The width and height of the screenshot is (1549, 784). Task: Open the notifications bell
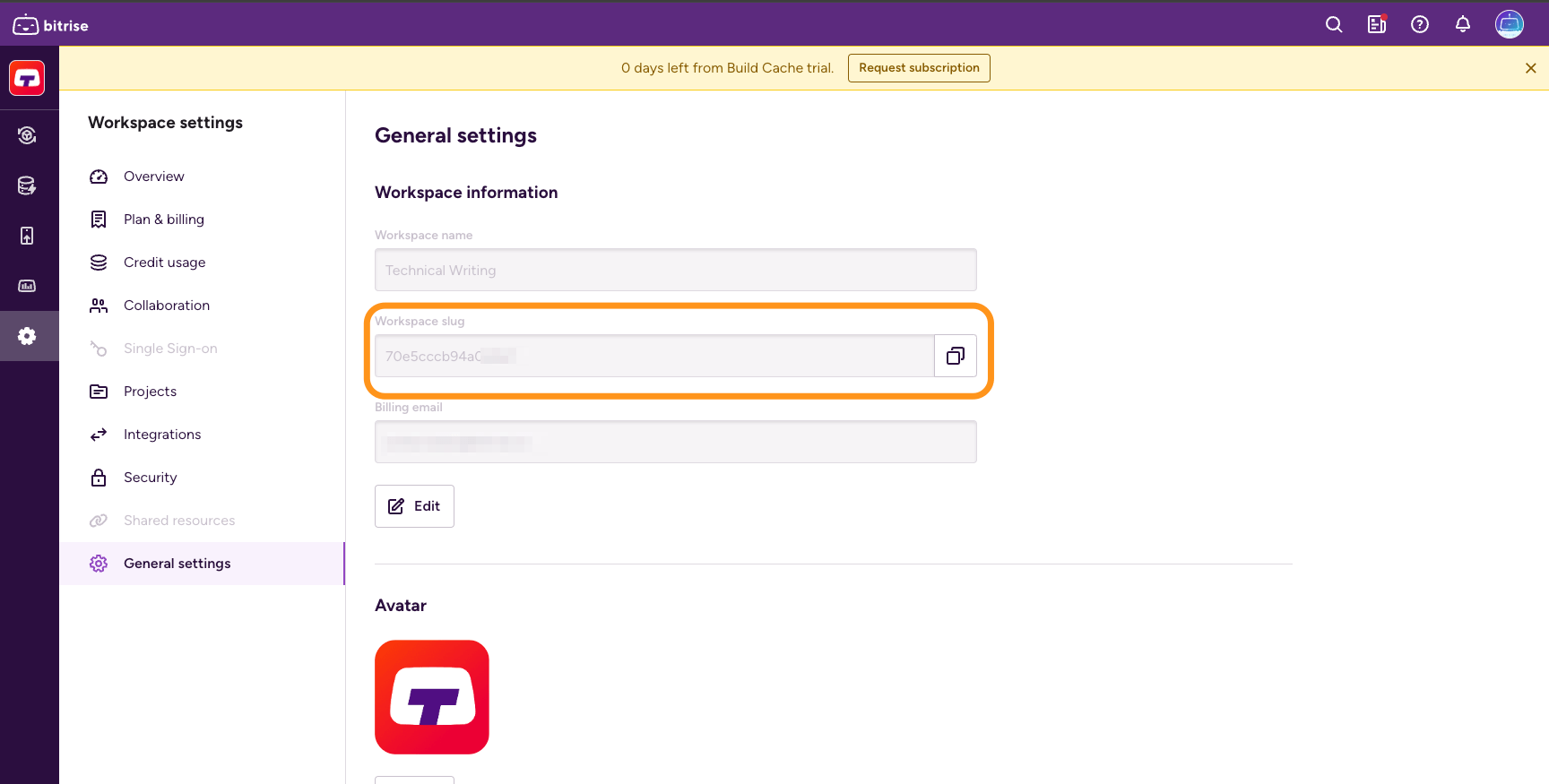click(x=1463, y=25)
